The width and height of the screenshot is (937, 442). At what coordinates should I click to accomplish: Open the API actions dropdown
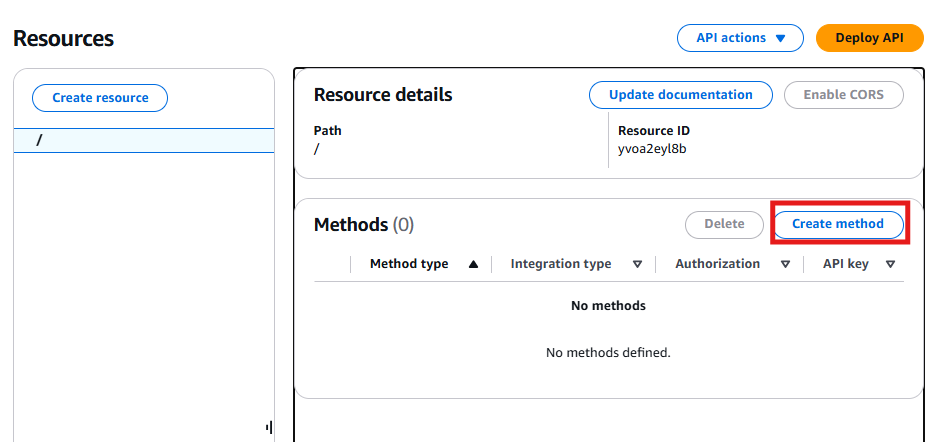point(740,38)
